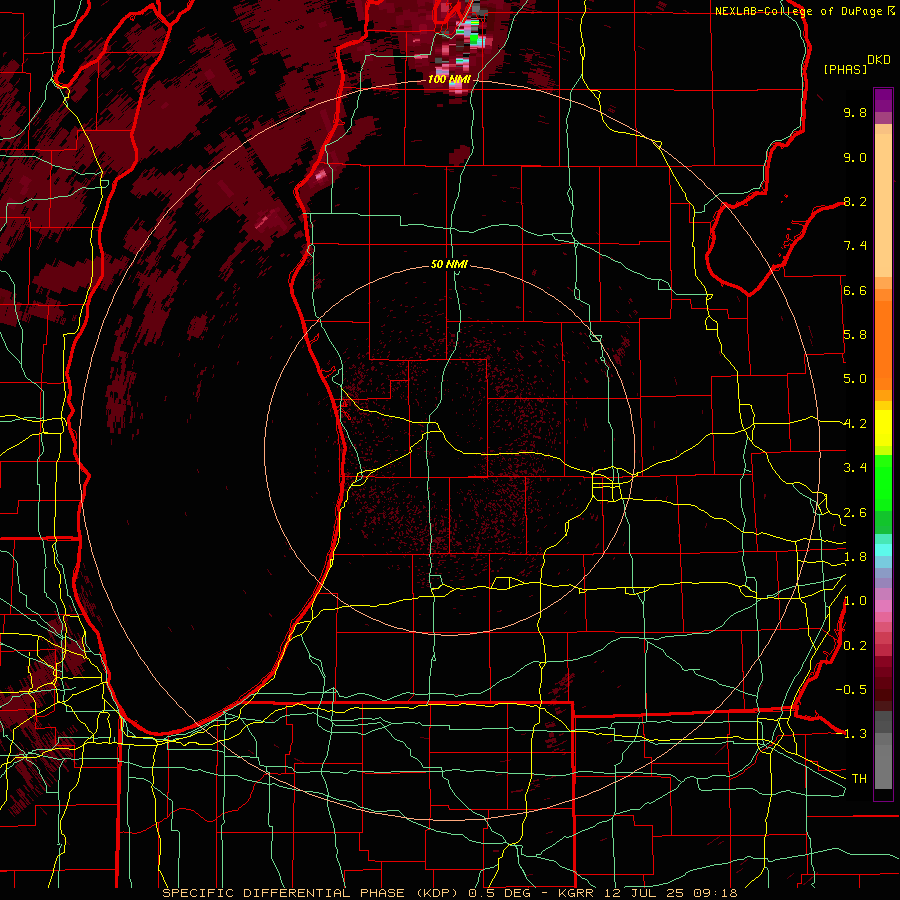Select the 3.4 legend value
The width and height of the screenshot is (900, 900).
(x=855, y=468)
